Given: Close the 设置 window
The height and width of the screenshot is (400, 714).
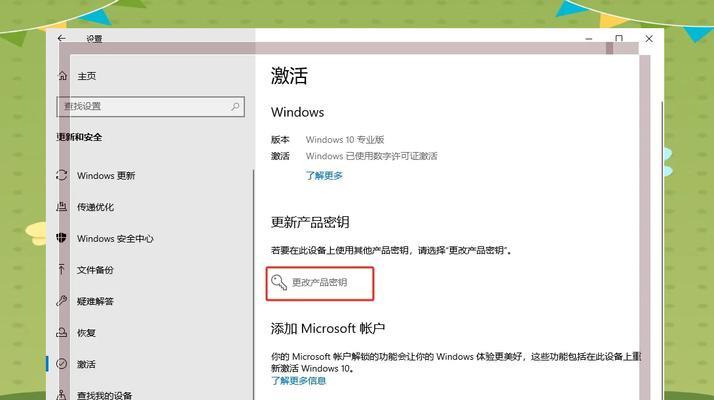Looking at the screenshot, I should tap(649, 39).
